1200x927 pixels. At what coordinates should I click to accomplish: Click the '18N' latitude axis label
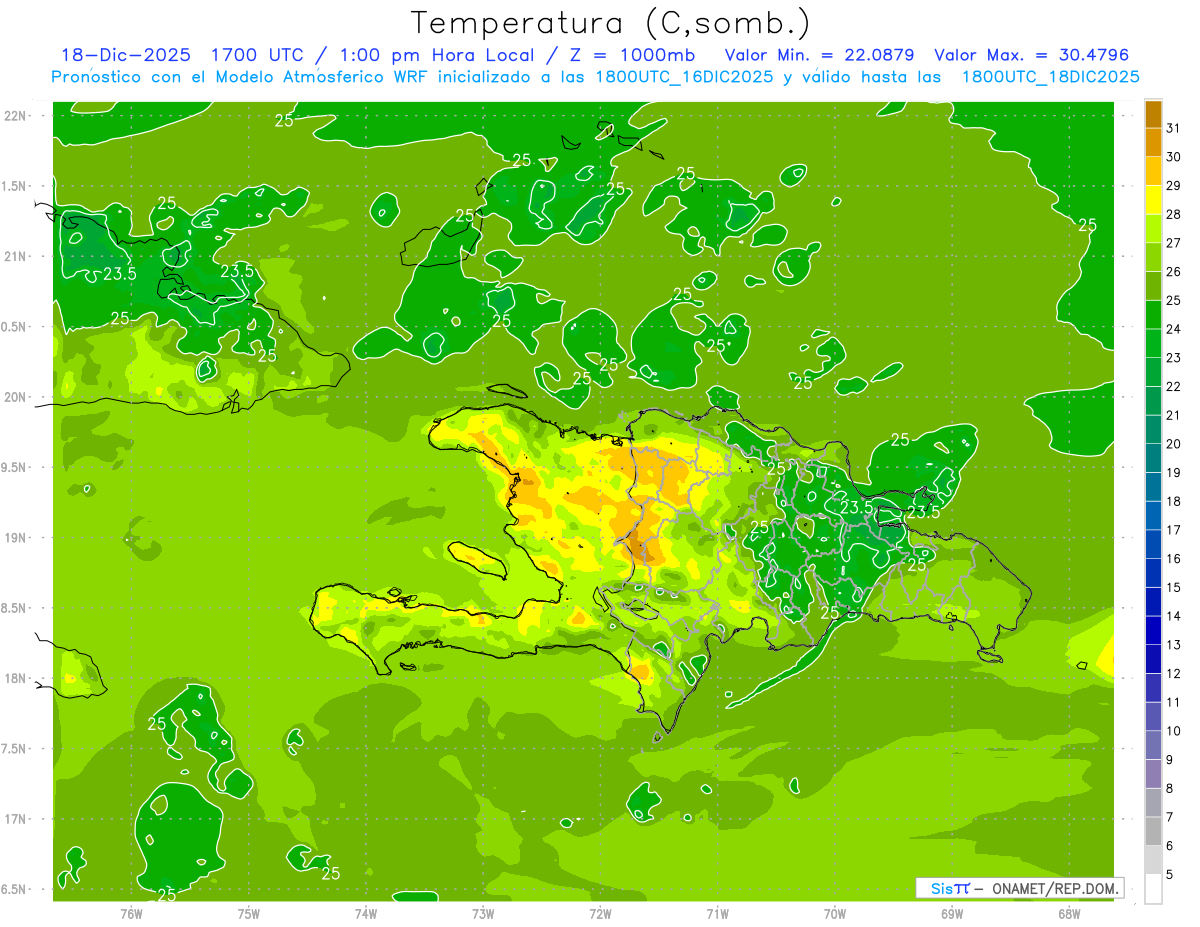point(17,678)
